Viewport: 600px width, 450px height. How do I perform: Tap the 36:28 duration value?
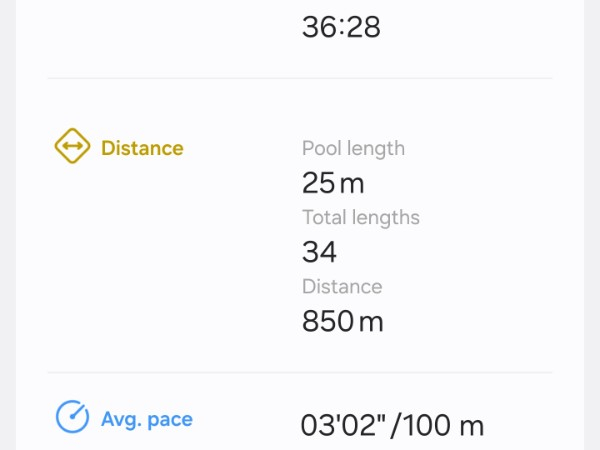341,27
